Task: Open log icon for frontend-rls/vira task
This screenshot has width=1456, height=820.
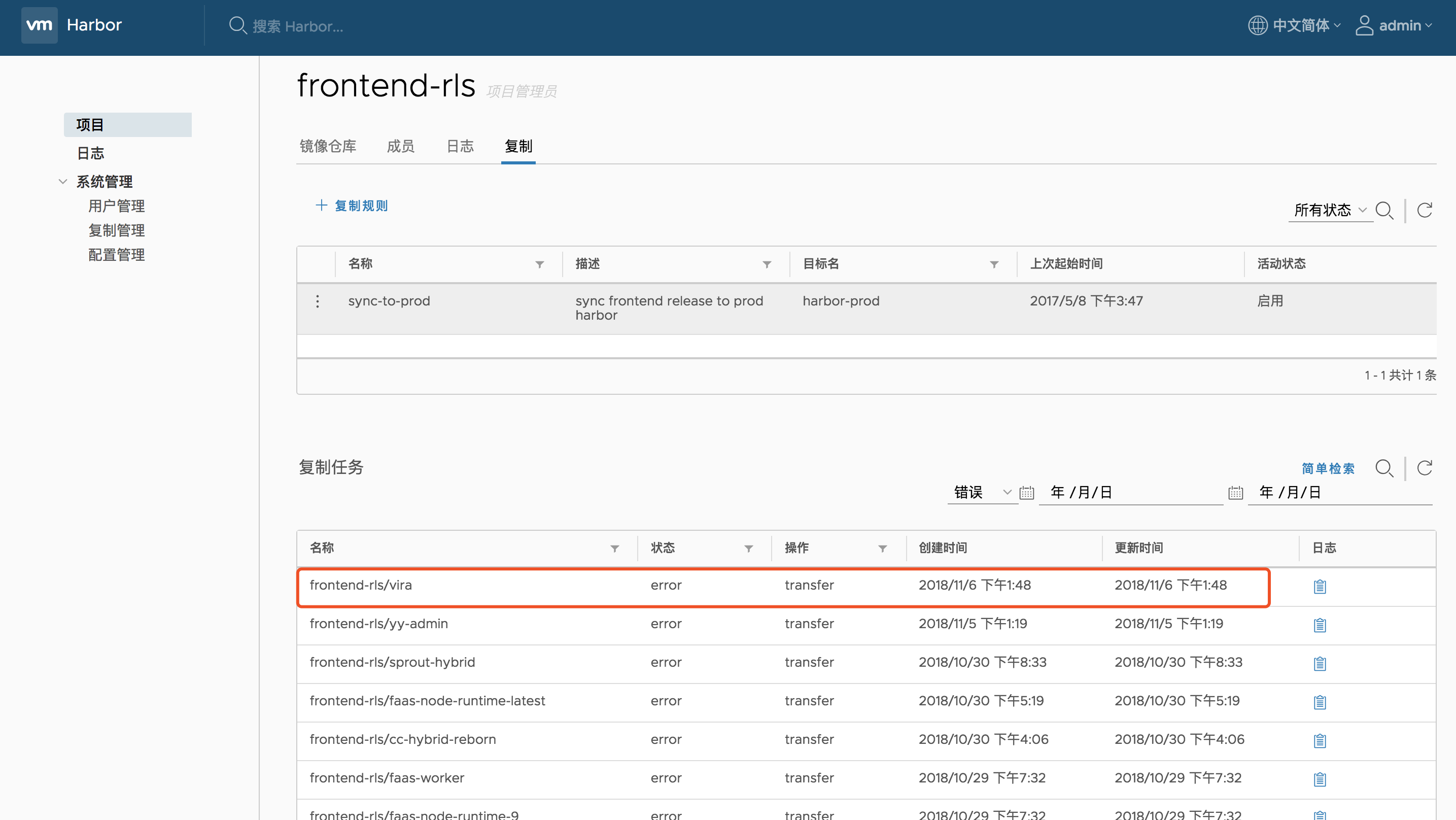Action: point(1319,587)
